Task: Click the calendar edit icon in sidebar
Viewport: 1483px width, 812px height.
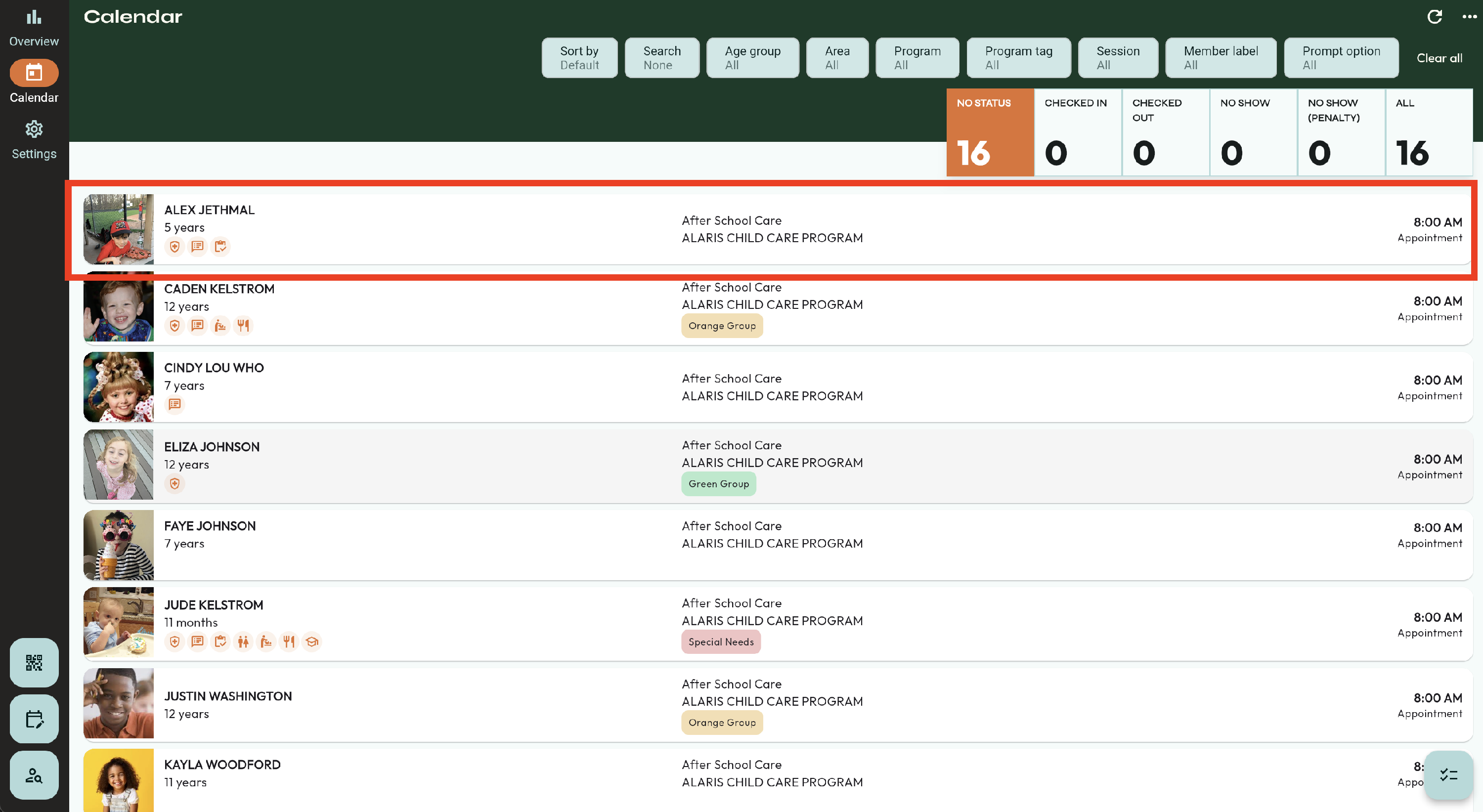Action: [x=34, y=719]
